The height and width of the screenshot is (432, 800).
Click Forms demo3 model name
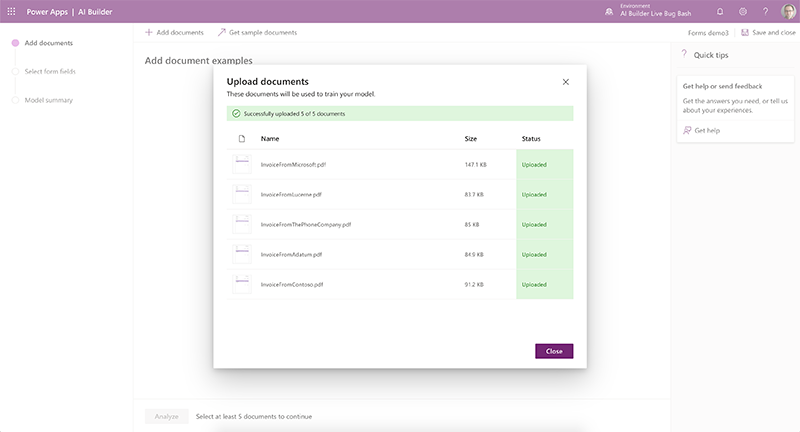[708, 33]
